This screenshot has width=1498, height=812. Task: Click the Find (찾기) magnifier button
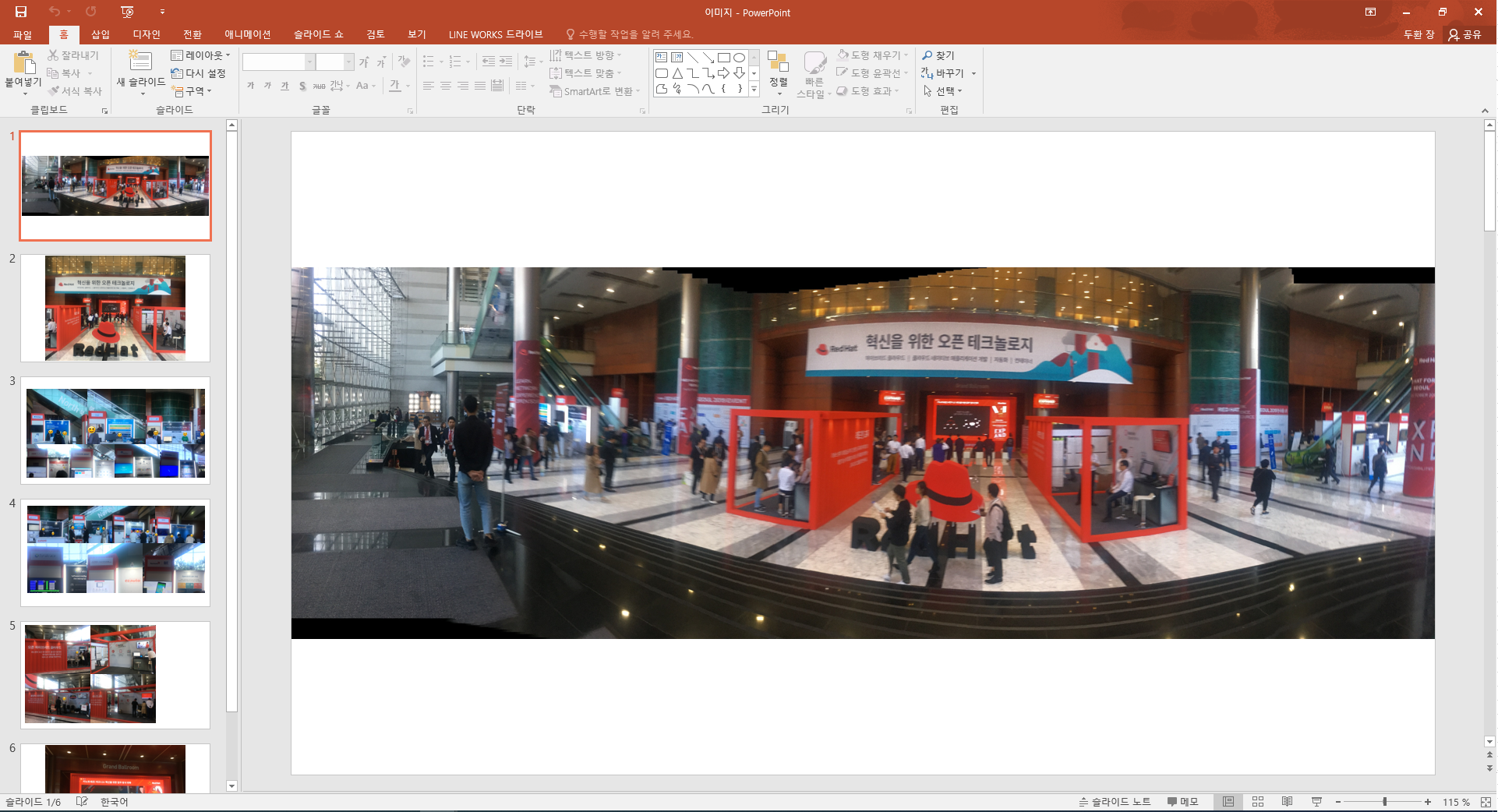click(x=938, y=55)
